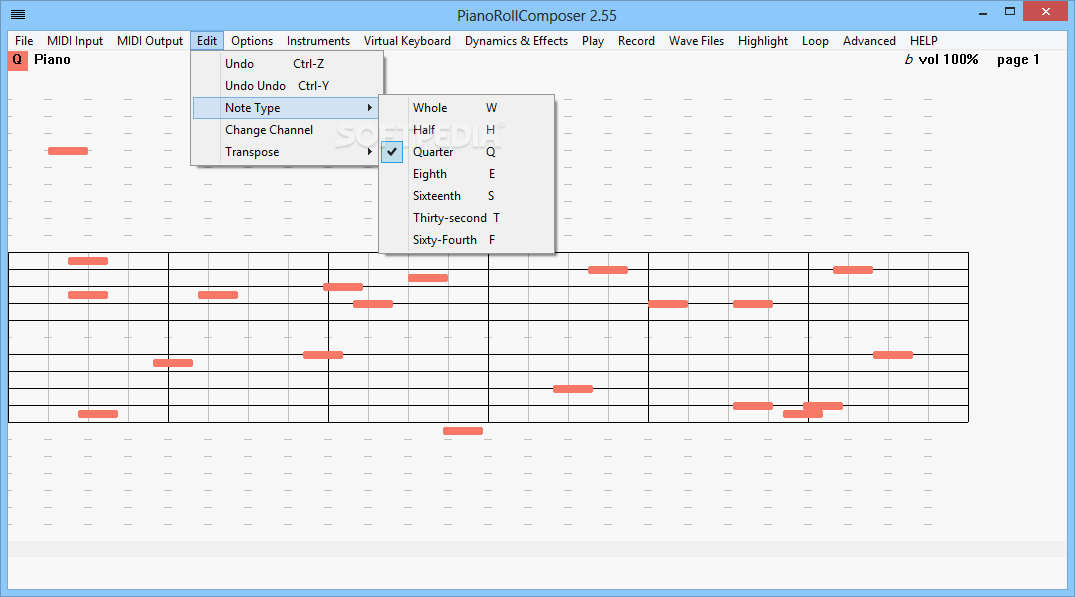1075x597 pixels.
Task: Click the vol 100% indicator
Action: point(948,60)
